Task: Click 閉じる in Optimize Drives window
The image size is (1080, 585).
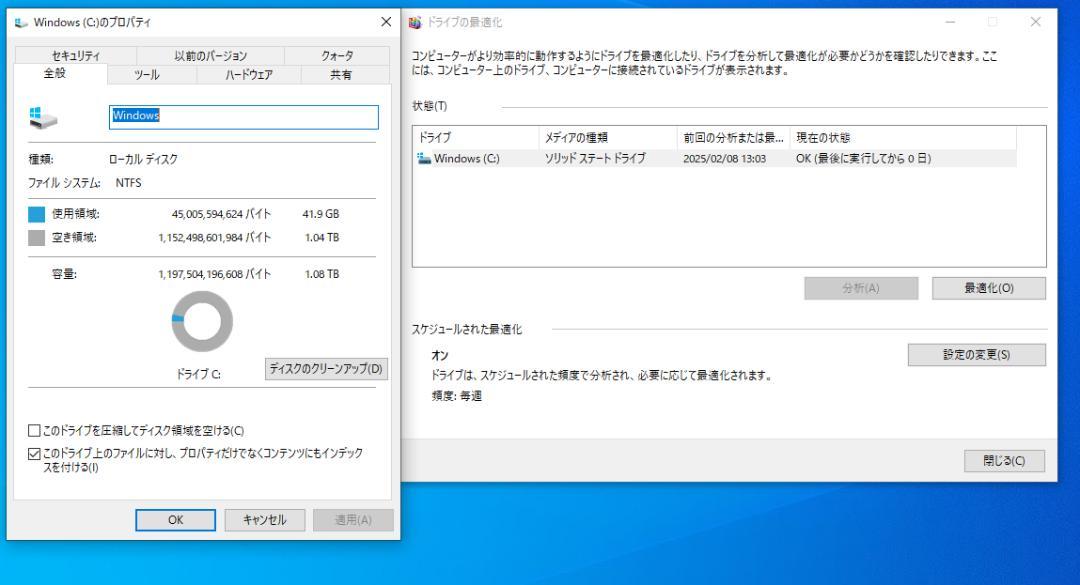Action: 1004,461
